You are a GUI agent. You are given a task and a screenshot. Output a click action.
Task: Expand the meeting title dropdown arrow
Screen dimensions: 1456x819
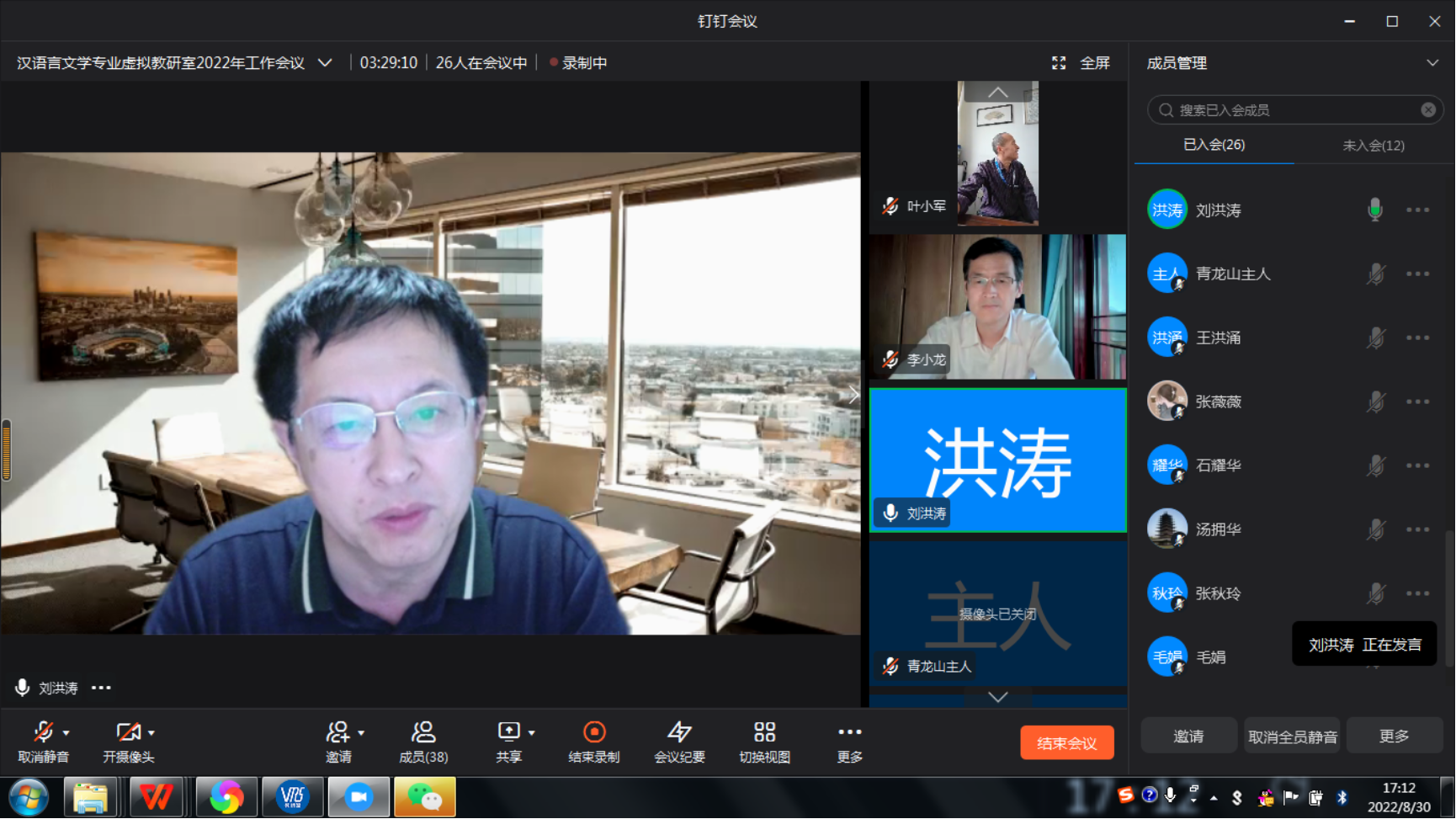point(325,63)
